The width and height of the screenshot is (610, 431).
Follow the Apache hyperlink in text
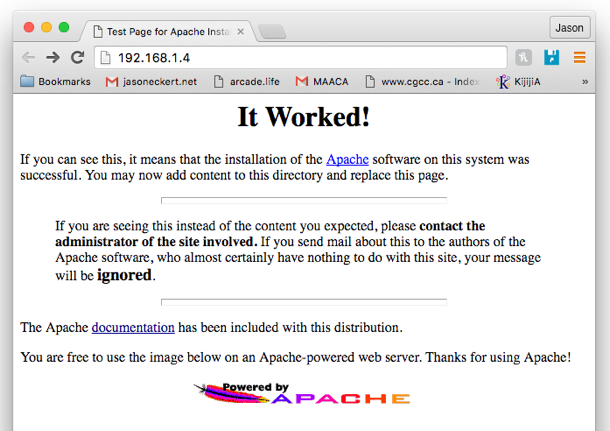pos(346,159)
